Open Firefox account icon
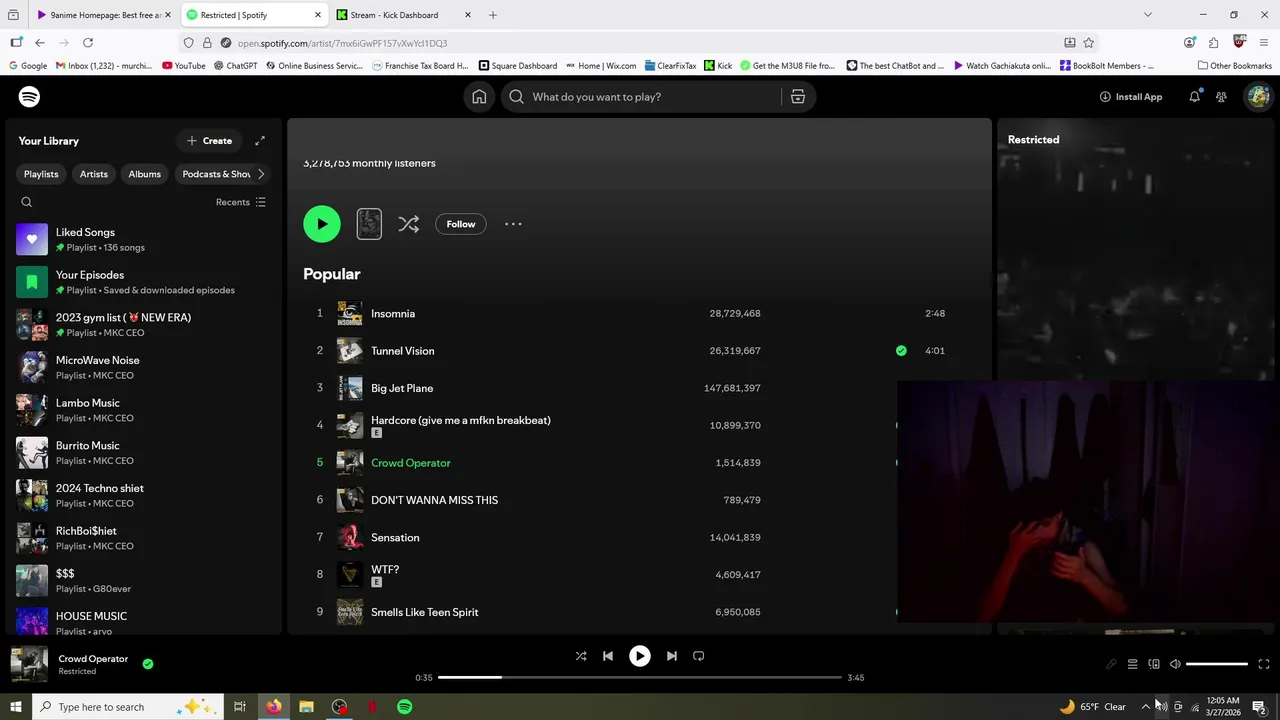Screen dimensions: 1280x720 click(x=1189, y=43)
